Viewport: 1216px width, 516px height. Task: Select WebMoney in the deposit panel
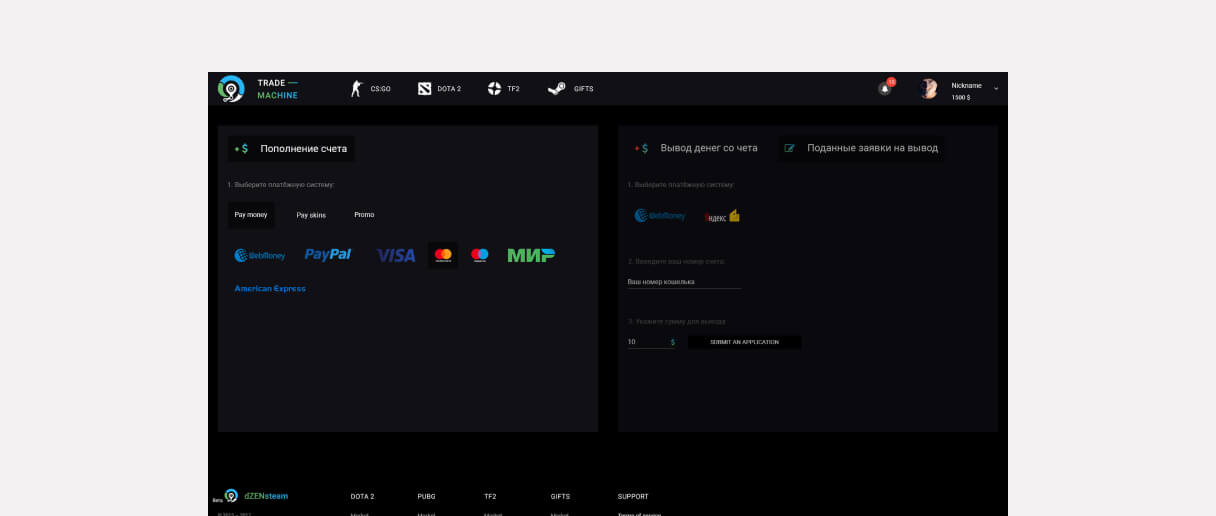[260, 256]
